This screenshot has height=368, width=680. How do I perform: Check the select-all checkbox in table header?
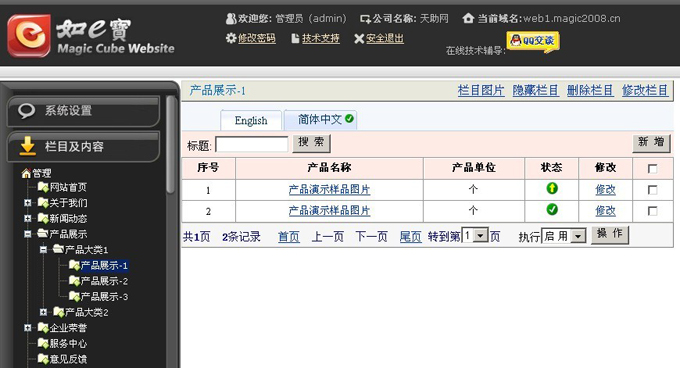pyautogui.click(x=652, y=169)
